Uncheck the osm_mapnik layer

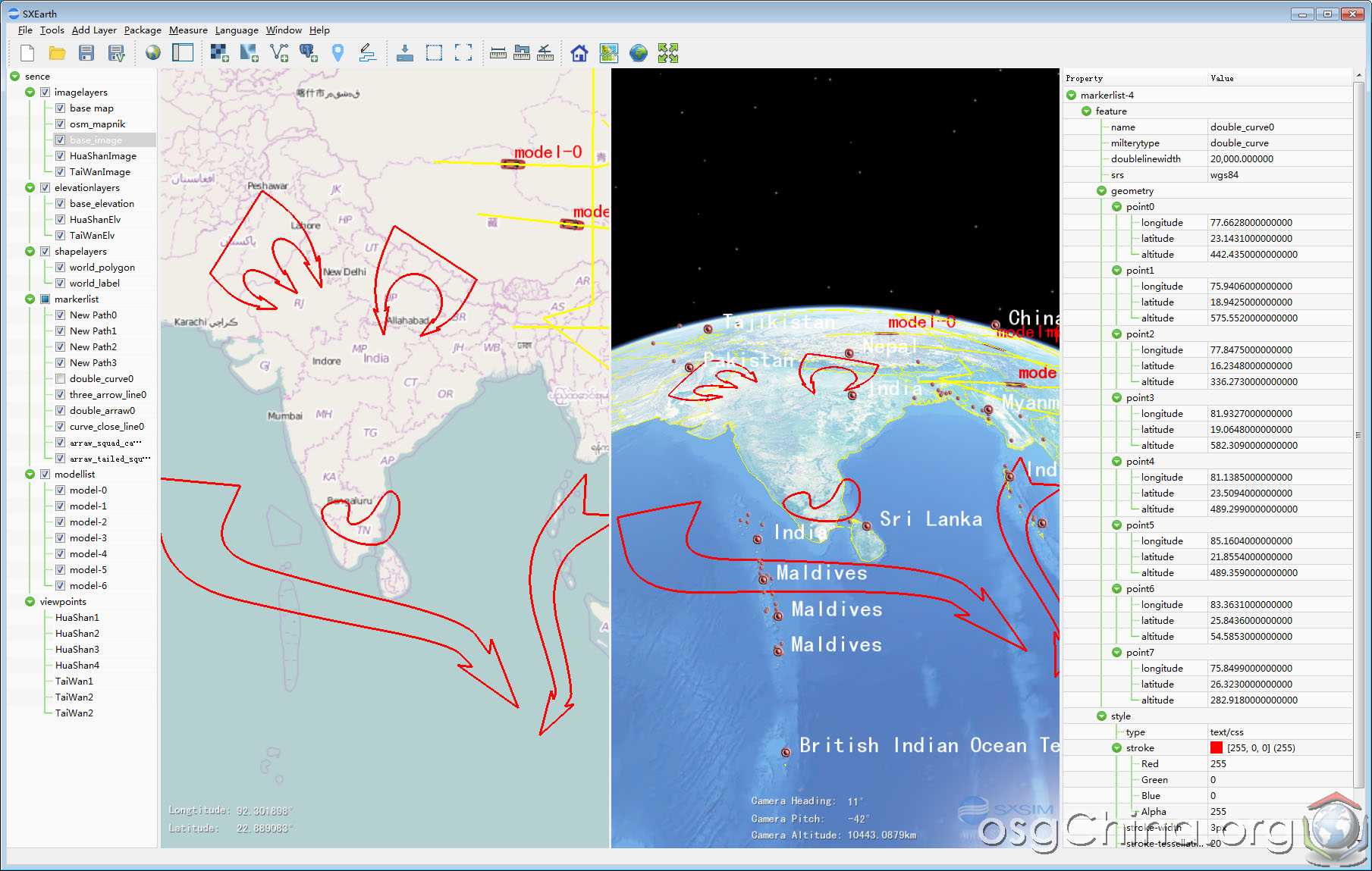pos(60,124)
